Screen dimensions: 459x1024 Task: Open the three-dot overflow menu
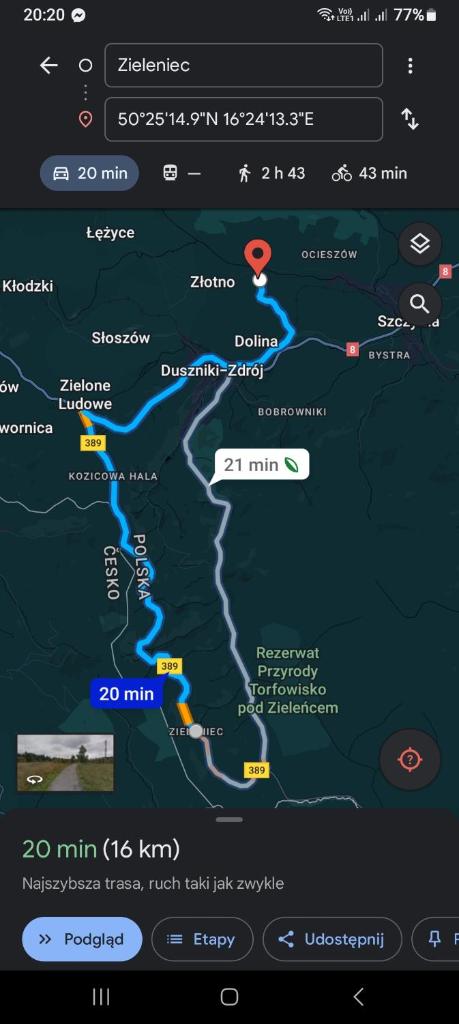point(410,65)
